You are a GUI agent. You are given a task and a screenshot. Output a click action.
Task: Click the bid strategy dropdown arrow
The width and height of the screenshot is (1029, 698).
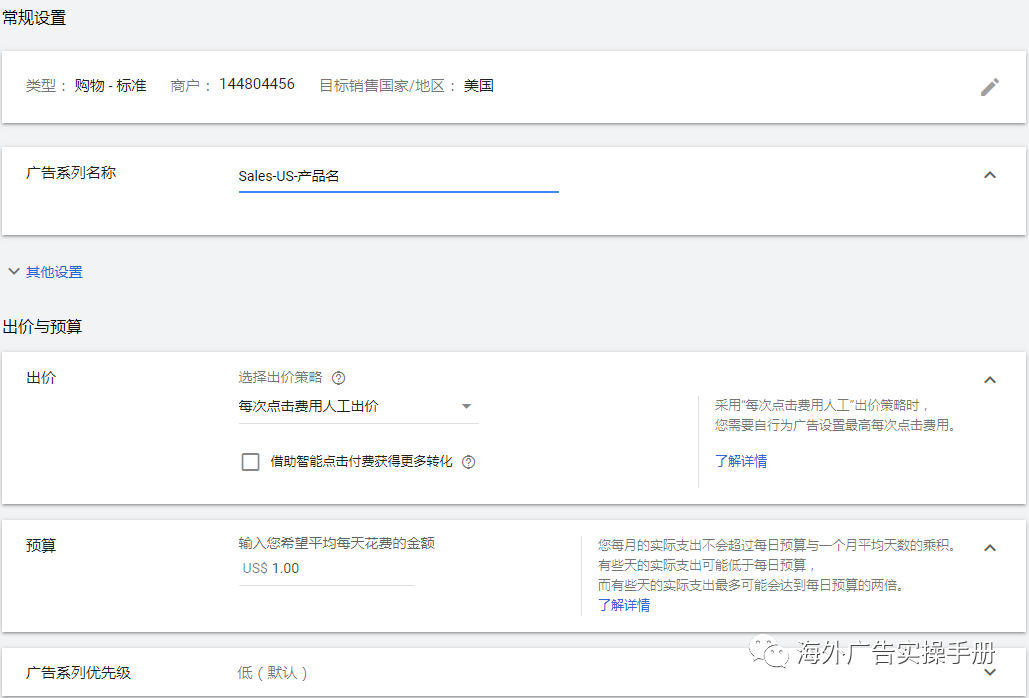tap(466, 406)
